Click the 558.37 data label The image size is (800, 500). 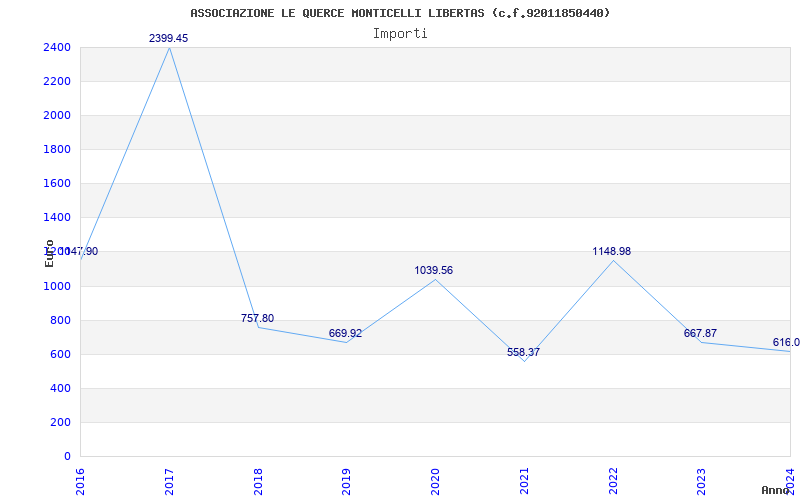(x=523, y=352)
